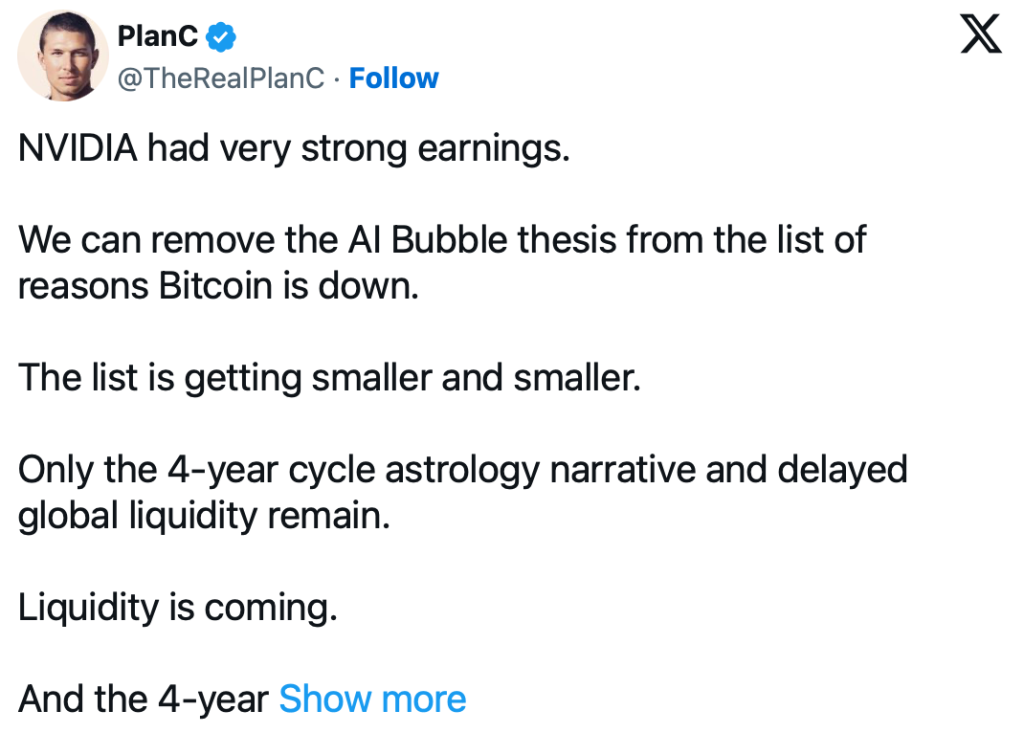
Task: Follow the PlanC account
Action: (393, 78)
